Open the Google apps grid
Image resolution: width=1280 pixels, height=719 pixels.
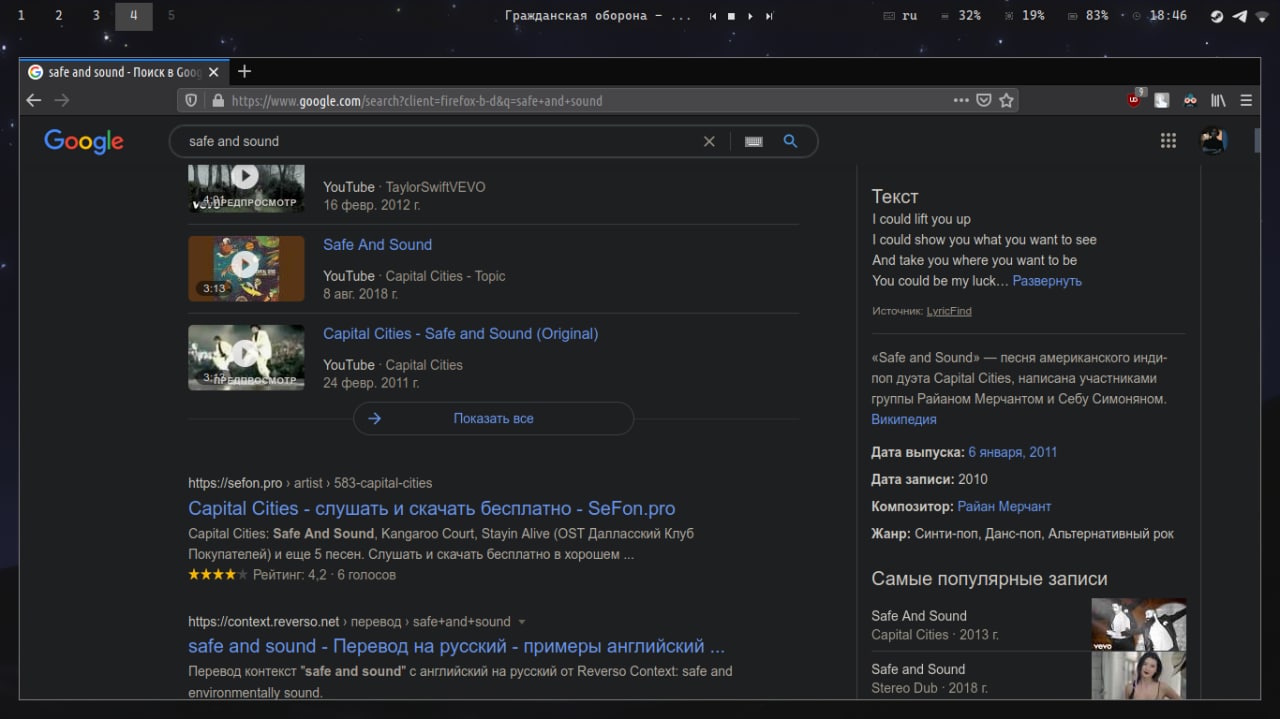1168,141
